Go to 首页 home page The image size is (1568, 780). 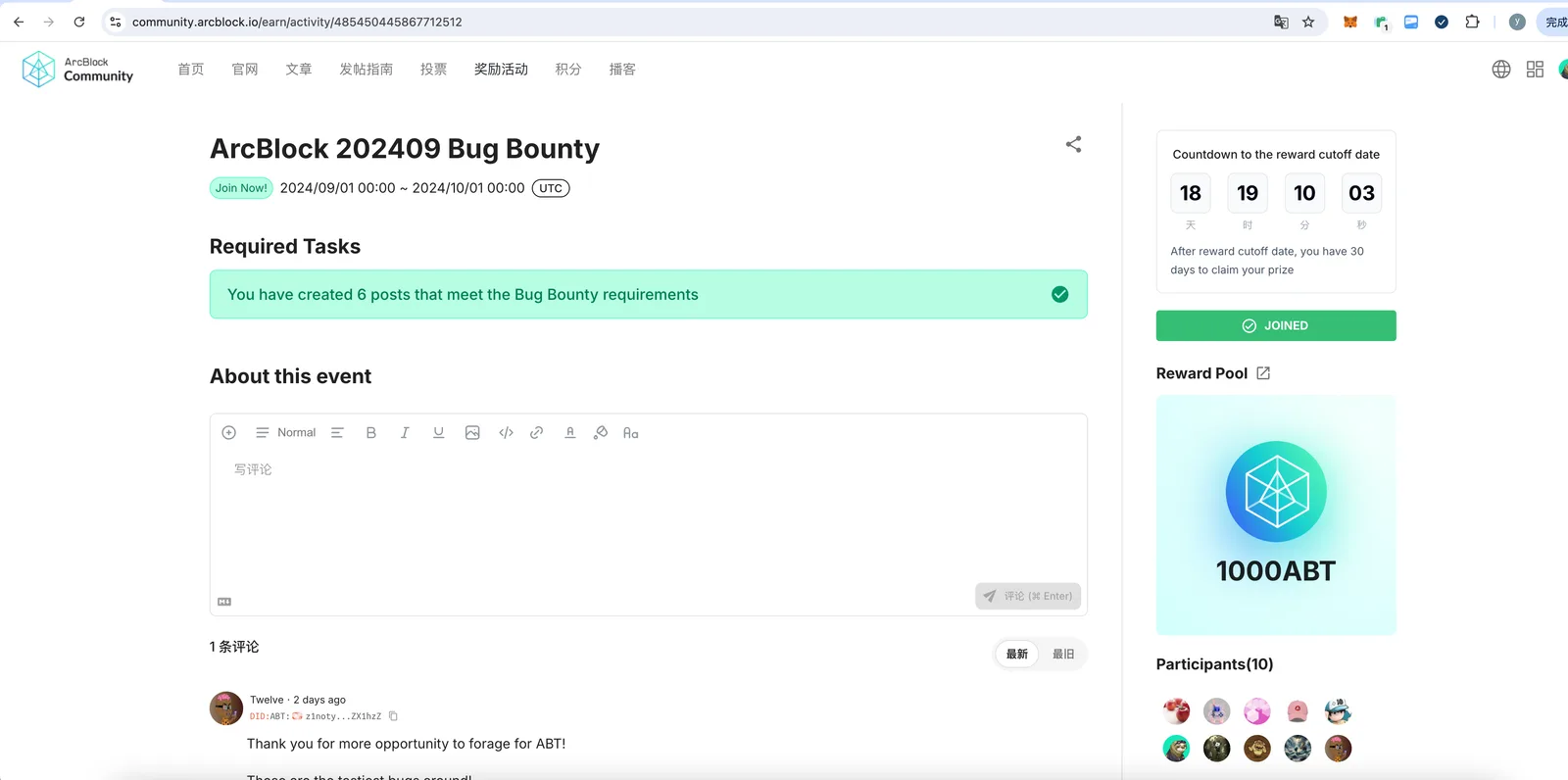[191, 70]
